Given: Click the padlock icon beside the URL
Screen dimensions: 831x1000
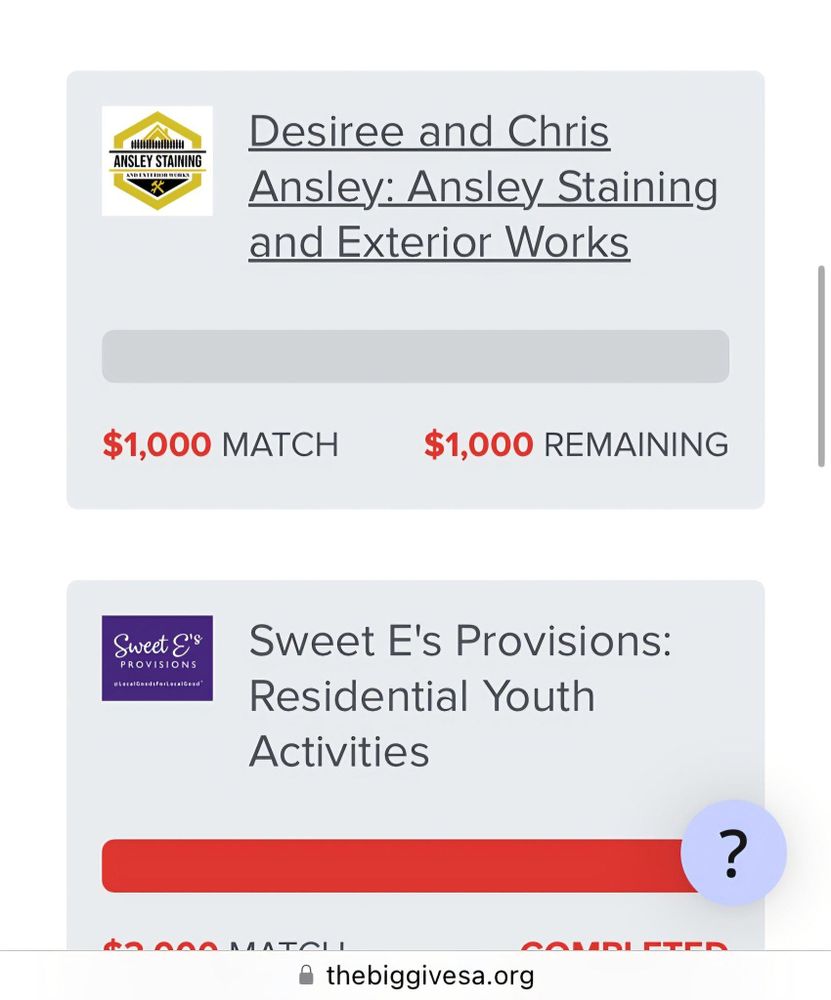Looking at the screenshot, I should pos(307,975).
